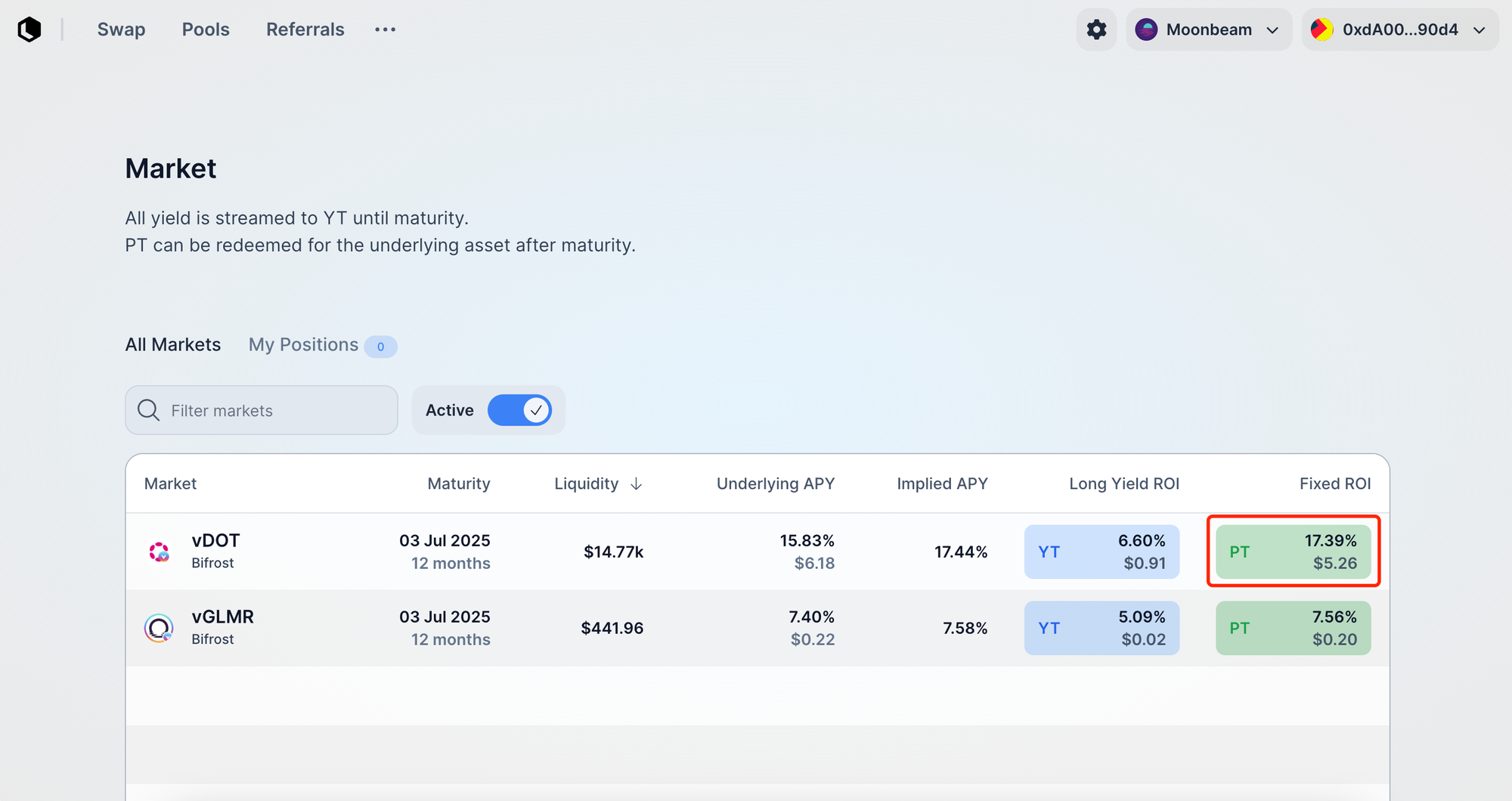Click the Liquidity sort arrow icon
1512x801 pixels.
[x=637, y=484]
